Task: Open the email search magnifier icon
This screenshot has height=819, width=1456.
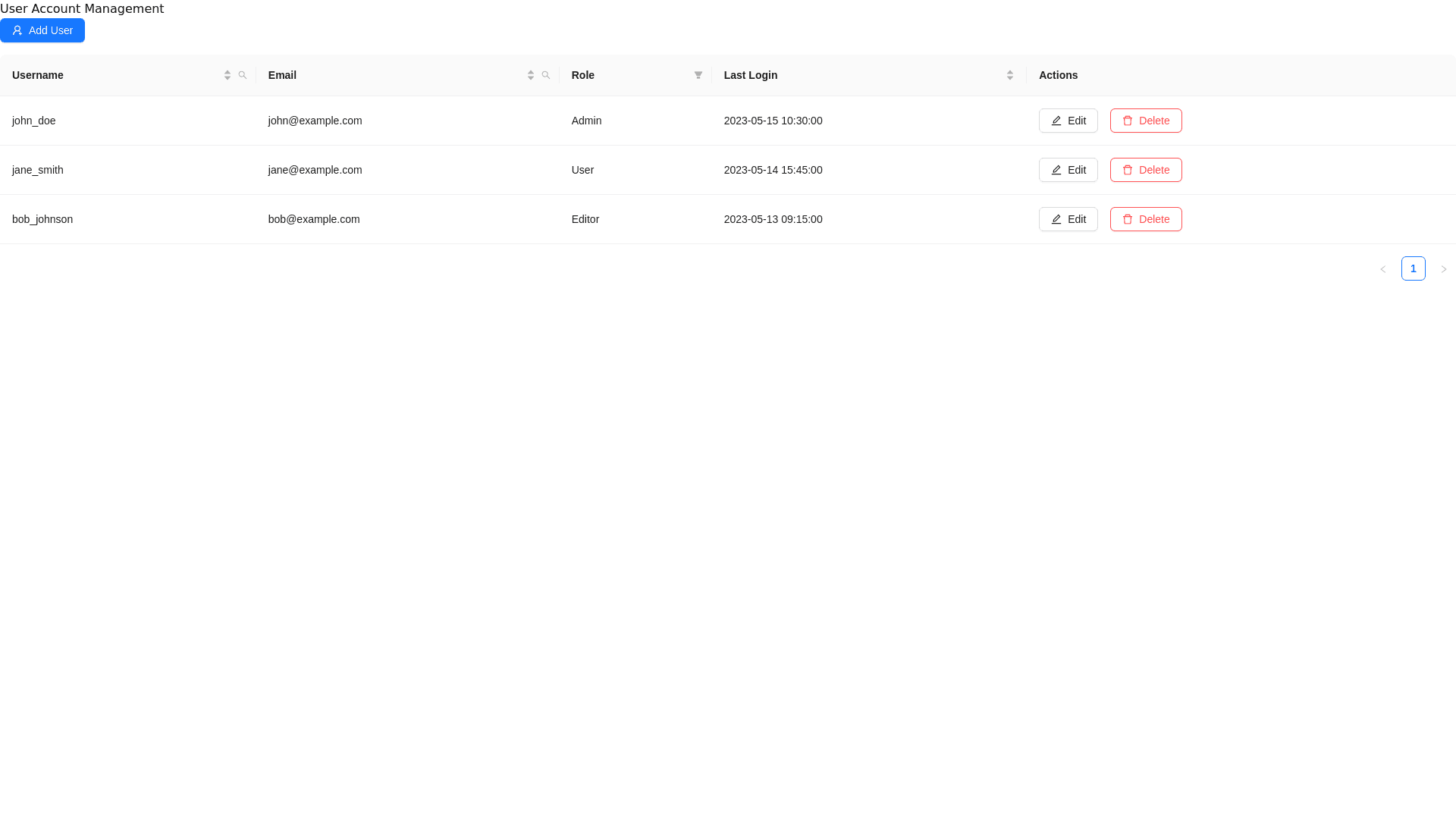Action: coord(547,75)
